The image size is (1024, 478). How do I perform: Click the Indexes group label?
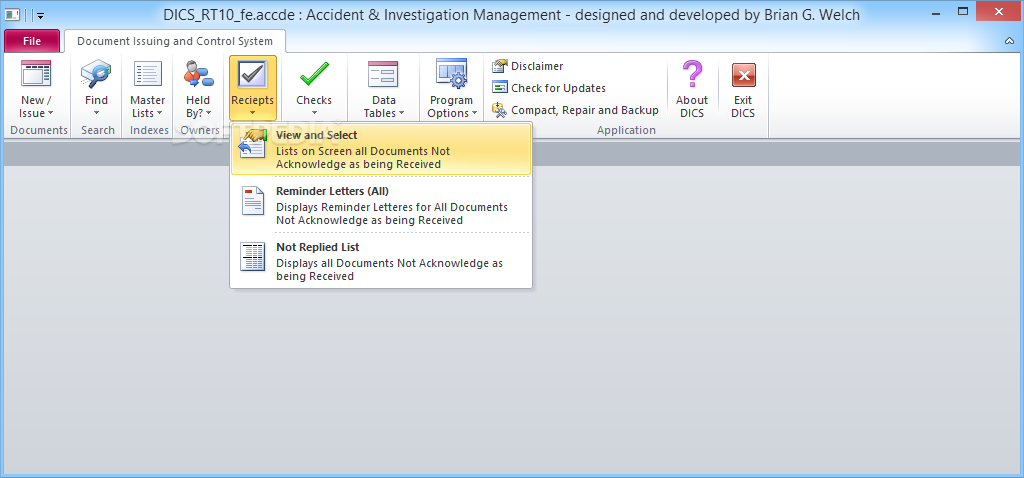tap(150, 130)
